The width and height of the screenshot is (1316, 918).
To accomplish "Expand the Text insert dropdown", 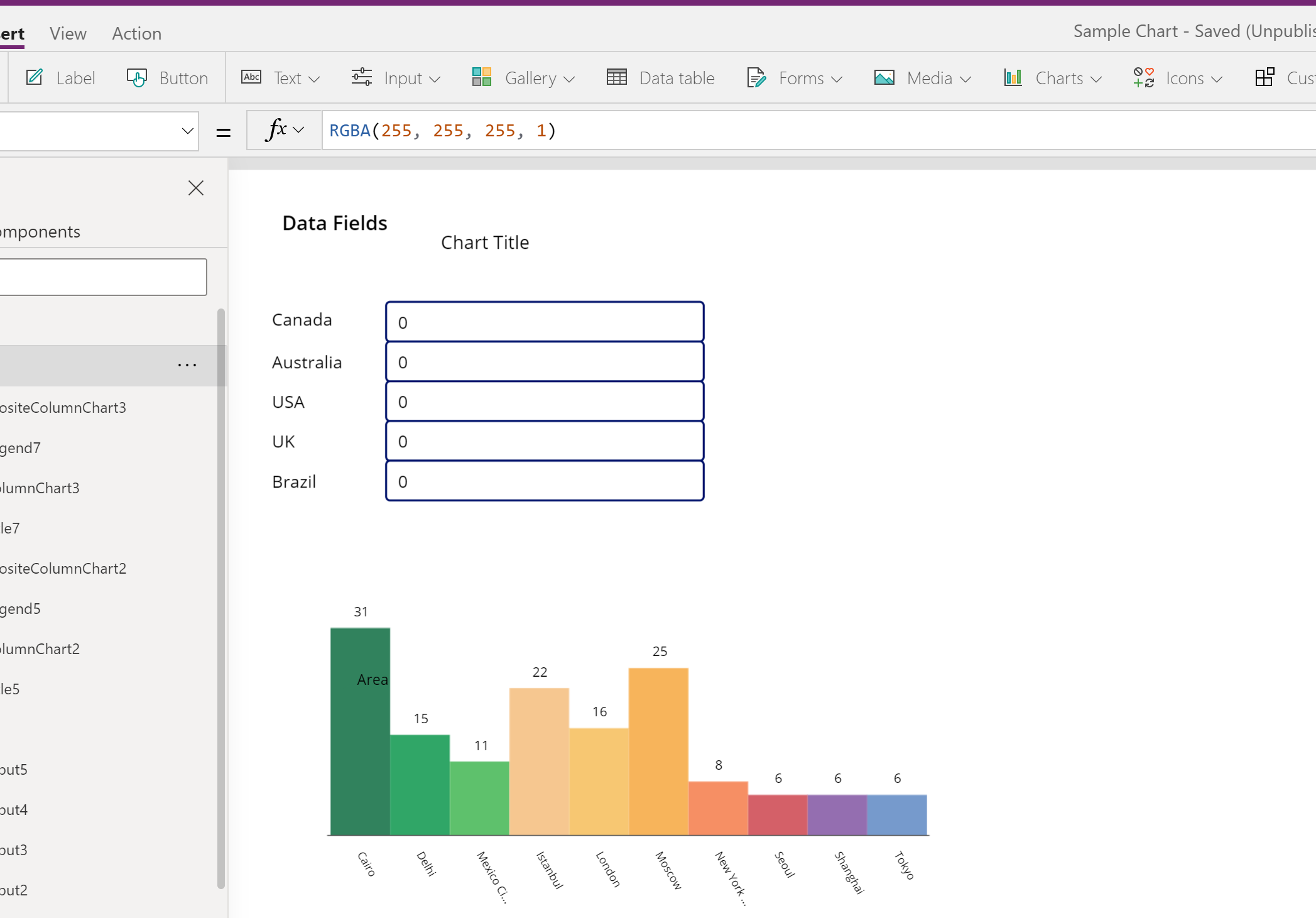I will [x=313, y=79].
